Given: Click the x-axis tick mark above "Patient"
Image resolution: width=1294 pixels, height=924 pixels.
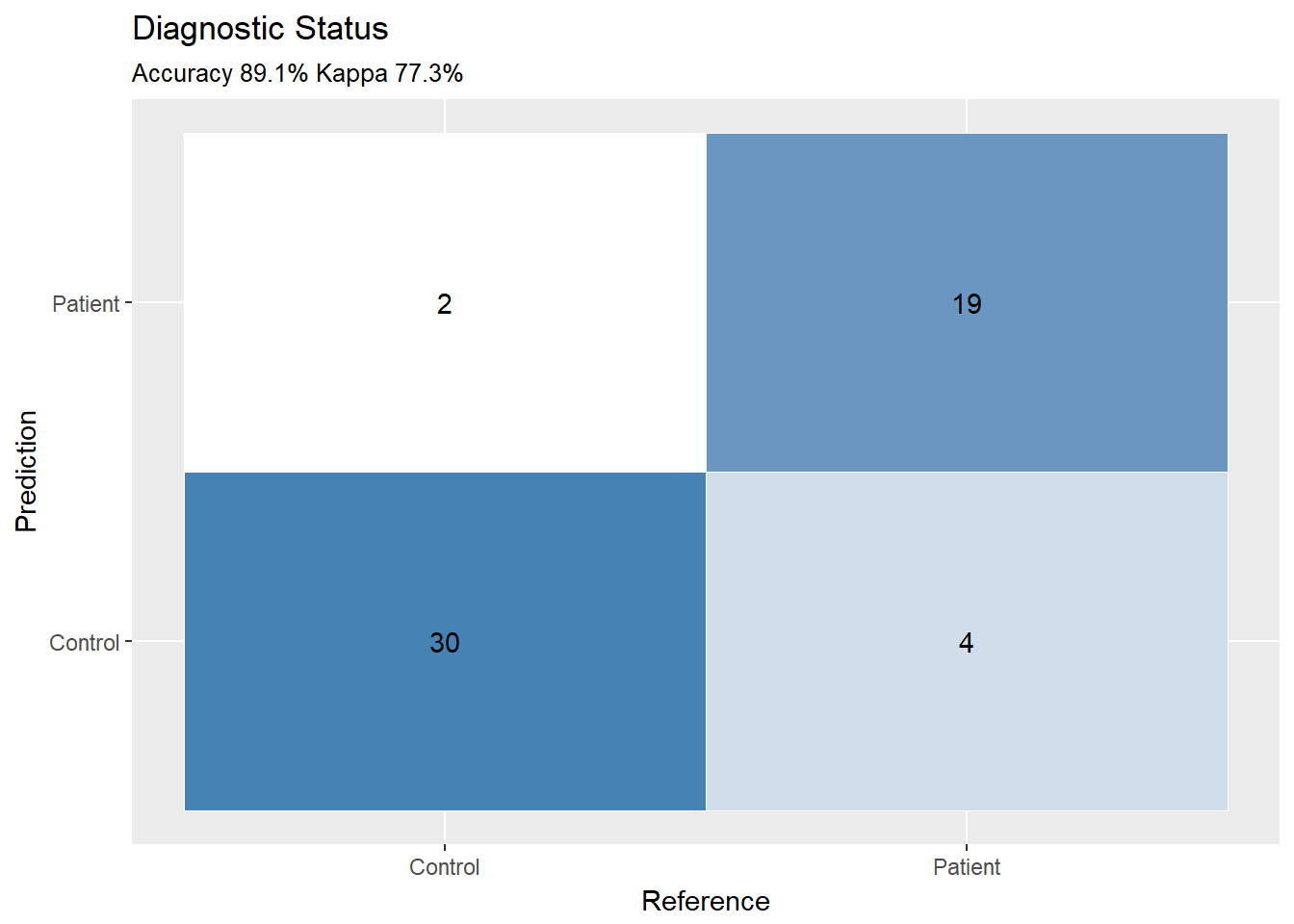Looking at the screenshot, I should [x=967, y=848].
